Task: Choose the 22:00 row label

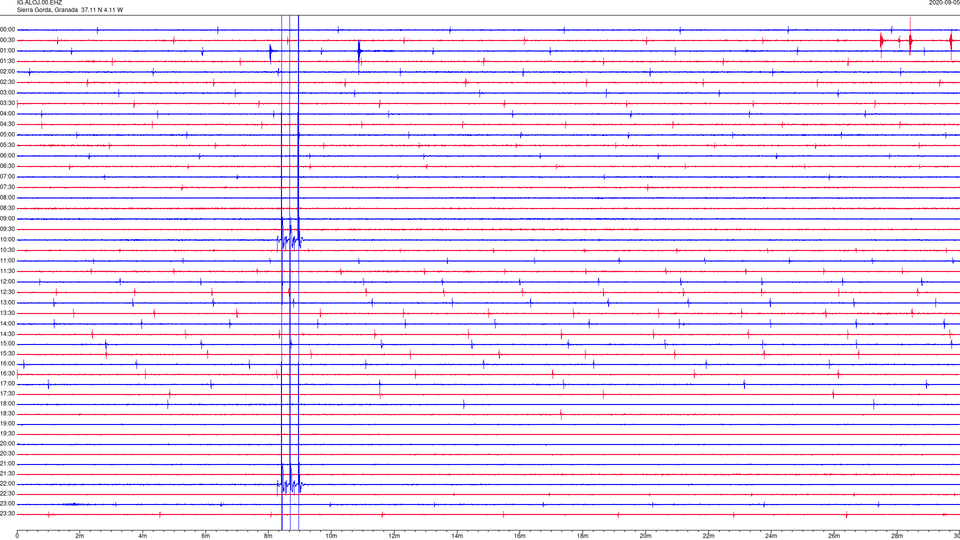Action: click(x=7, y=484)
